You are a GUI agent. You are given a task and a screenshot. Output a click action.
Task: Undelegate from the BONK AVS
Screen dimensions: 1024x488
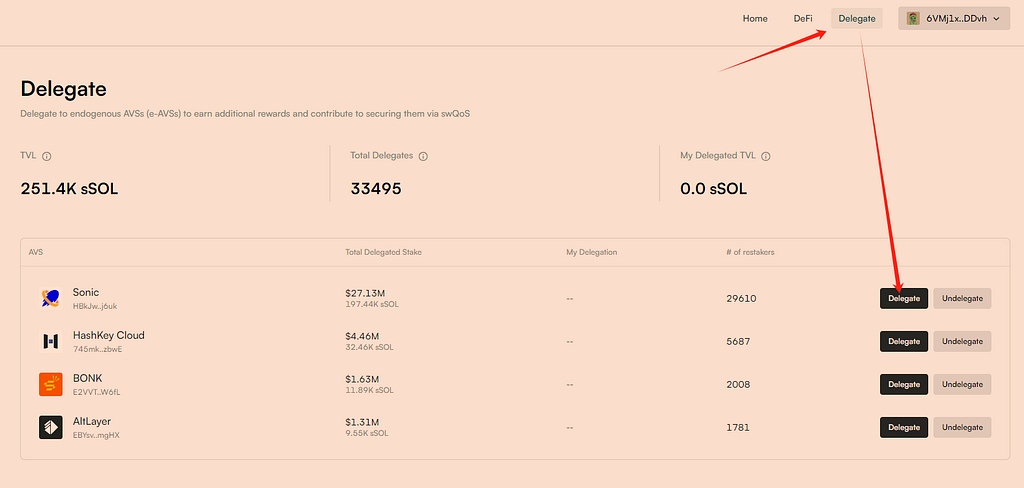point(962,384)
